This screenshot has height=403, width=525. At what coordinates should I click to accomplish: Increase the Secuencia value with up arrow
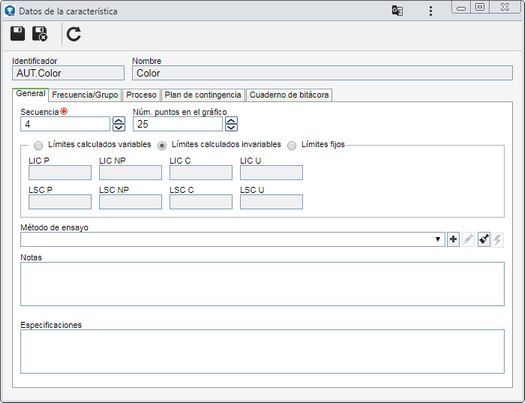[x=119, y=120]
